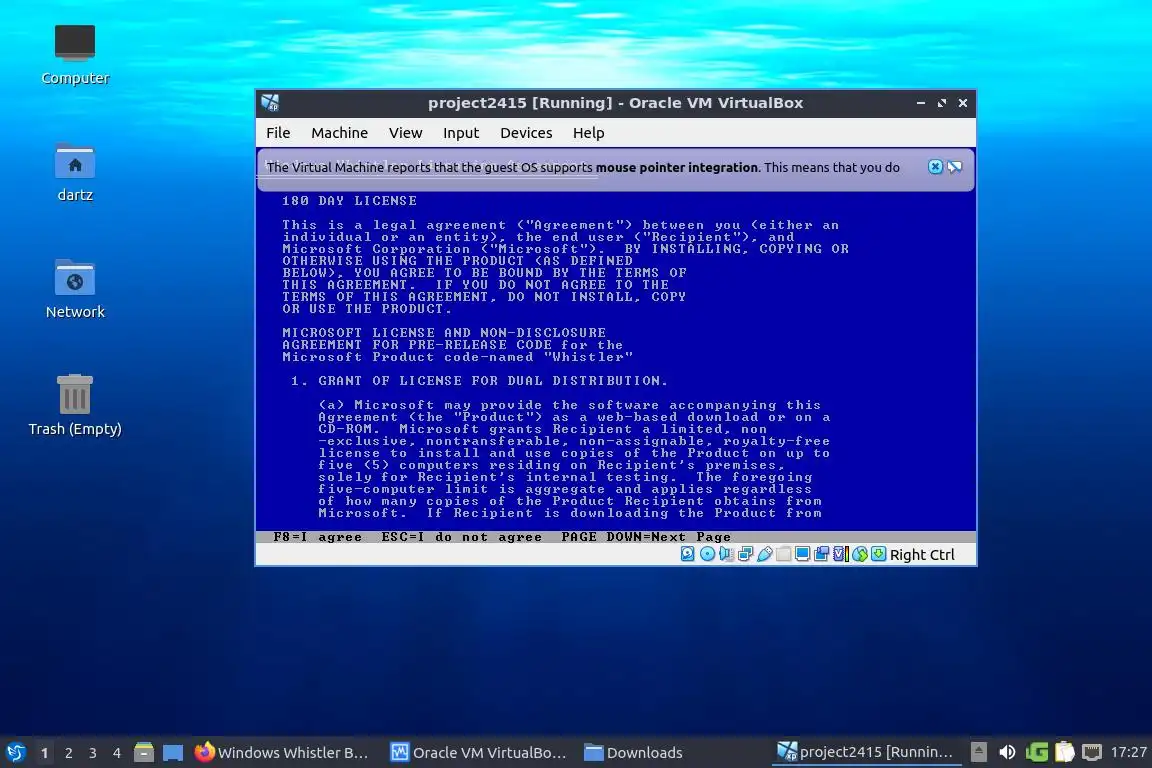Select the dartz home folder icon
Viewport: 1152px width, 768px height.
[x=75, y=172]
